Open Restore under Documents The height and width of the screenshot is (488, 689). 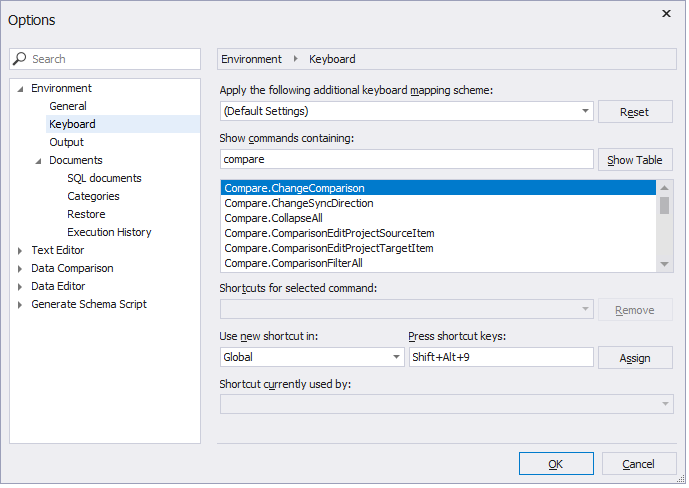(x=86, y=214)
